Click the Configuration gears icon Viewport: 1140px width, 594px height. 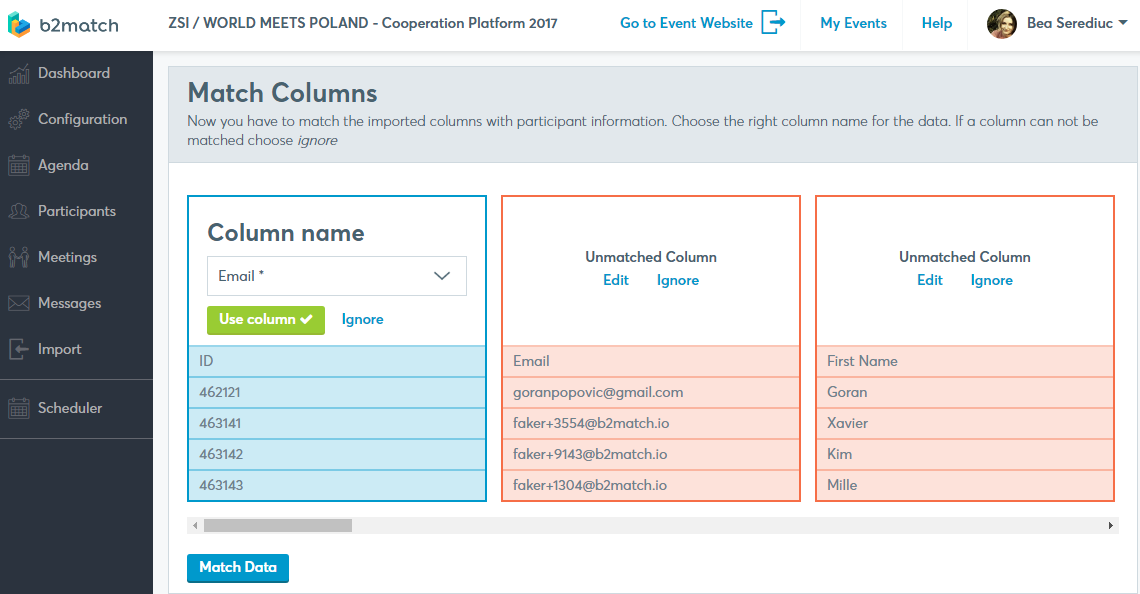pos(18,119)
